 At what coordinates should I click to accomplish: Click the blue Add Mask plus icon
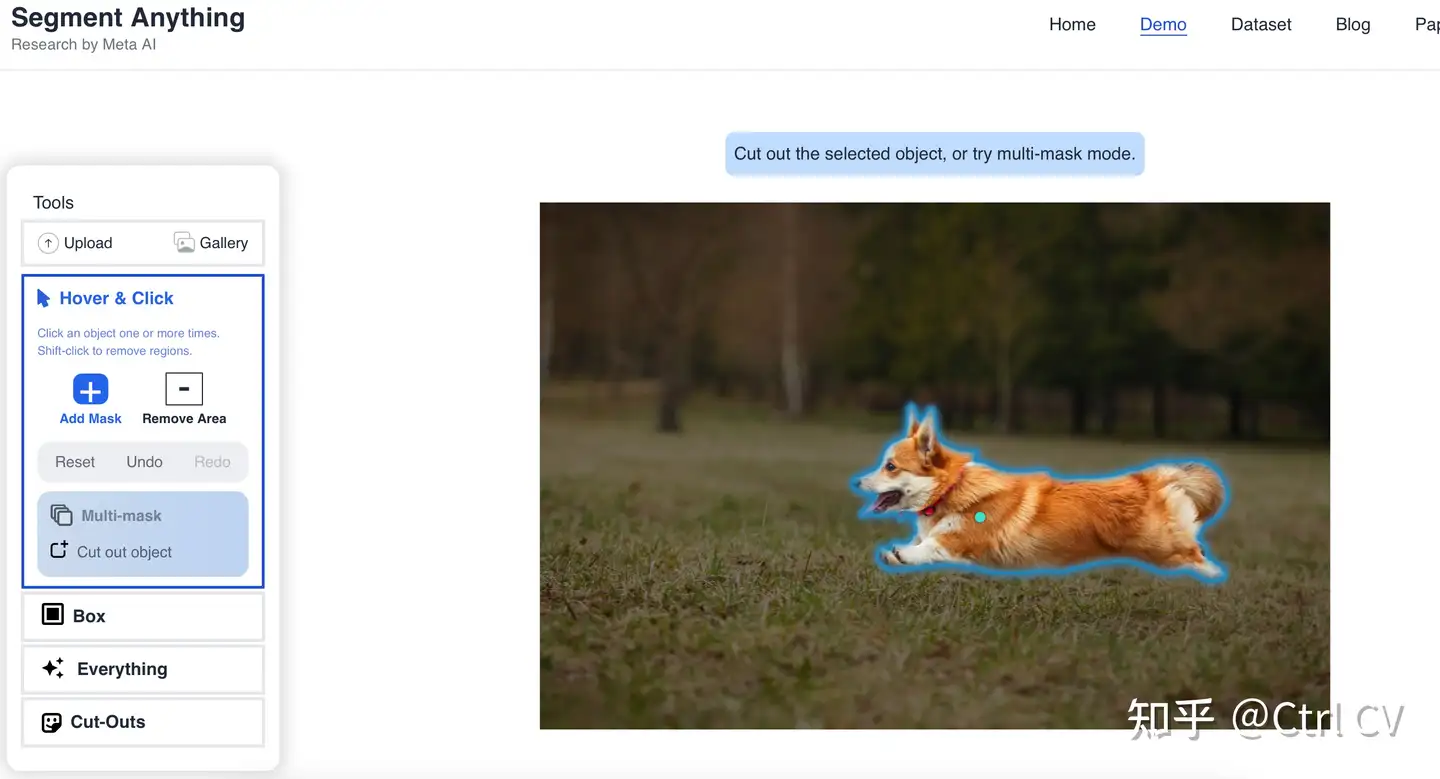[x=90, y=389]
